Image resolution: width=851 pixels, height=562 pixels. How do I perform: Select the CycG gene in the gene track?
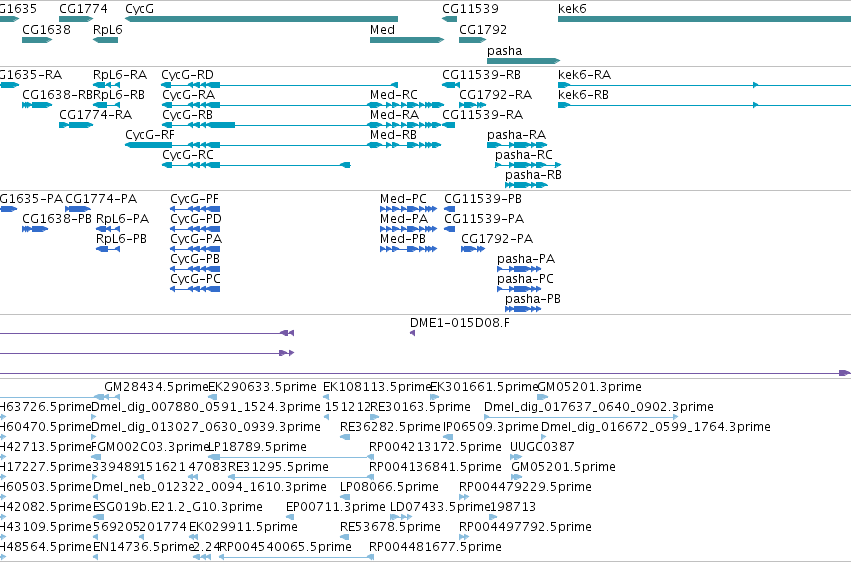click(x=261, y=19)
